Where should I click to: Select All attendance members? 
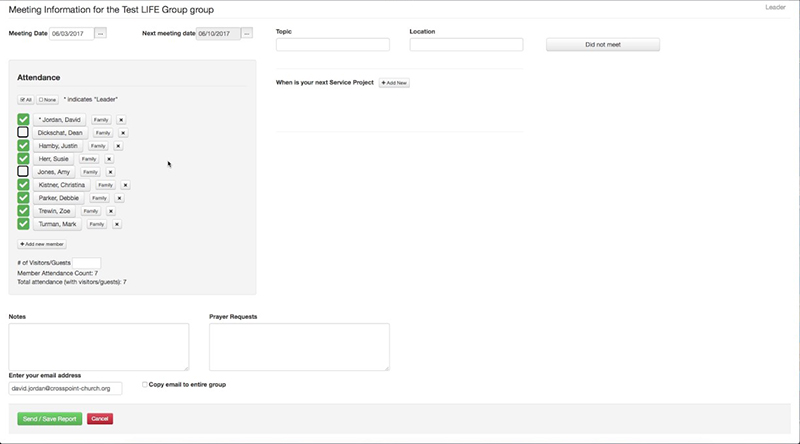pyautogui.click(x=26, y=100)
